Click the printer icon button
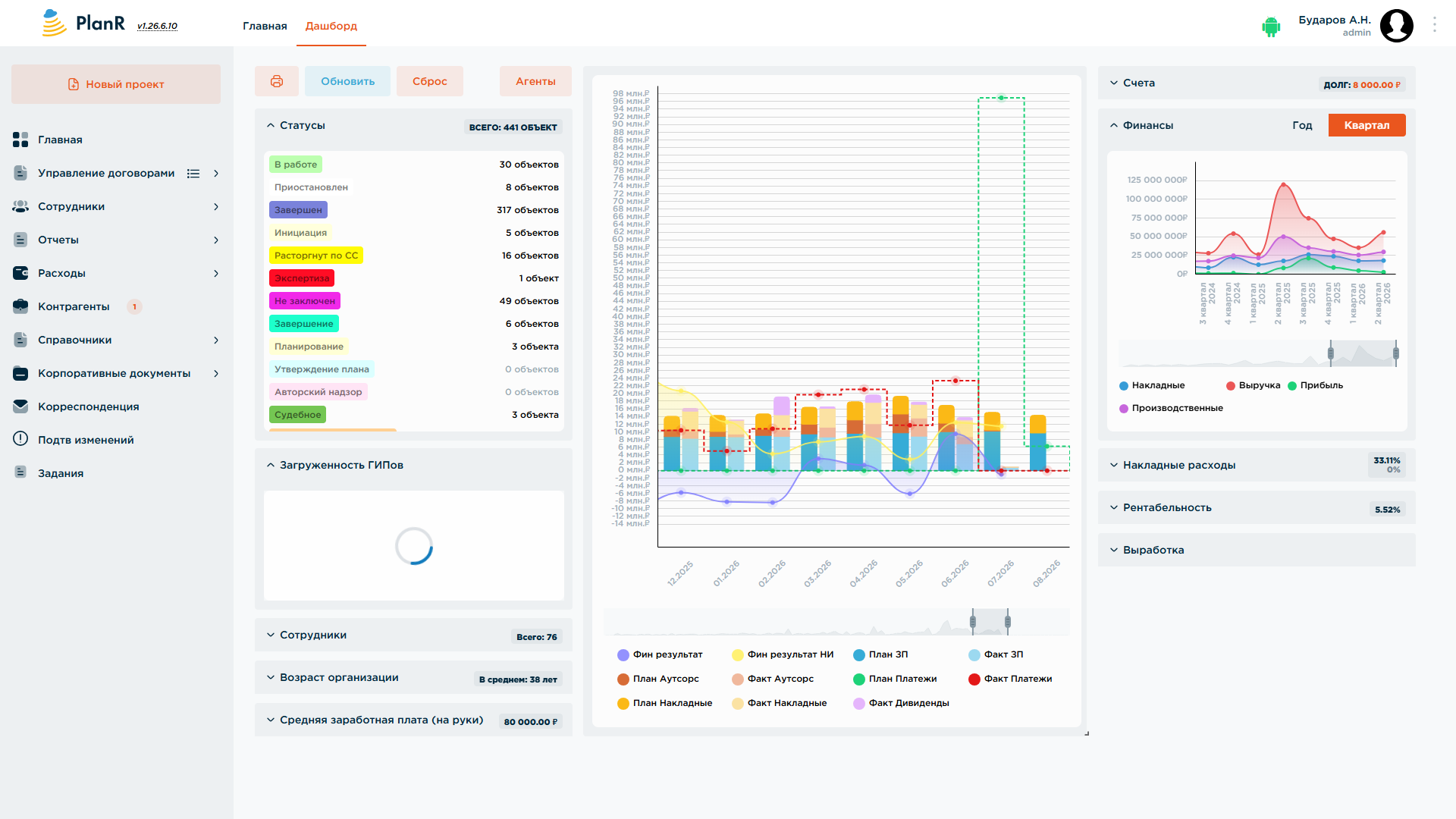 (277, 81)
